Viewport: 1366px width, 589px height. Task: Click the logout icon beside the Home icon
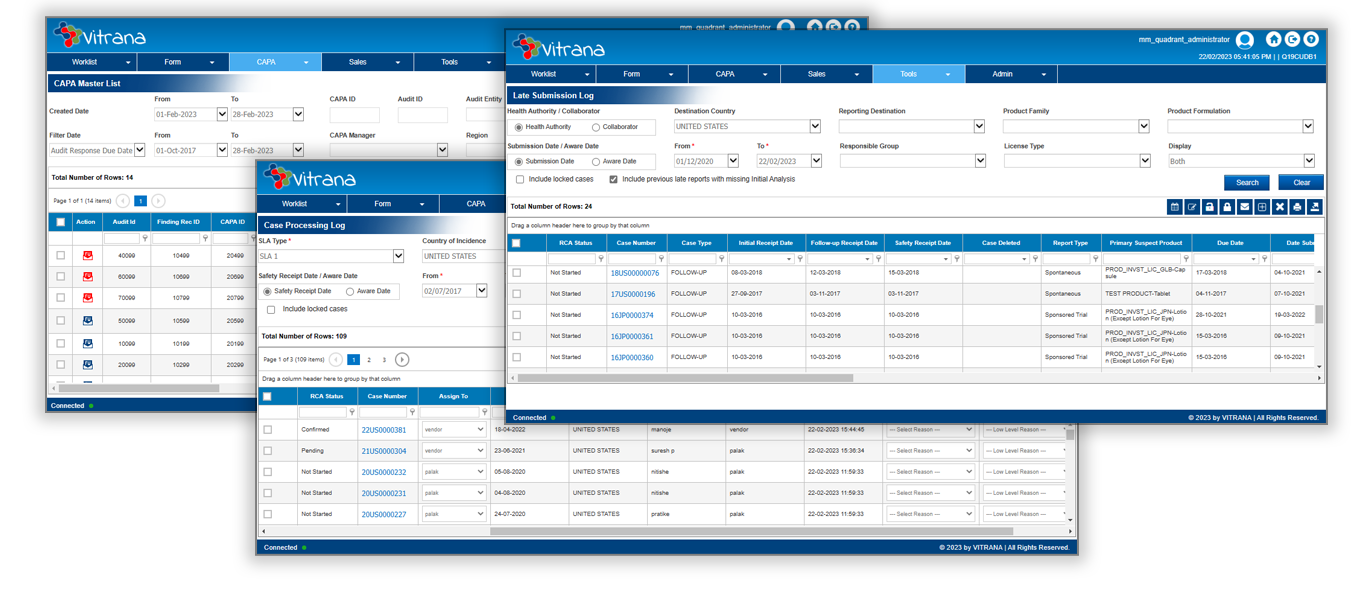[1292, 40]
